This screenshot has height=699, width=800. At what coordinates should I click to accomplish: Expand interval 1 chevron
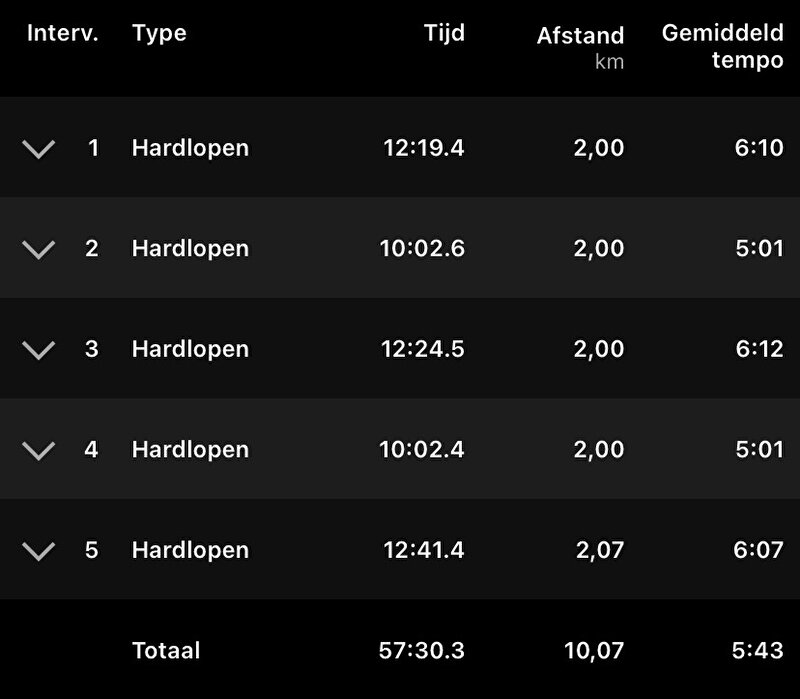tap(38, 149)
